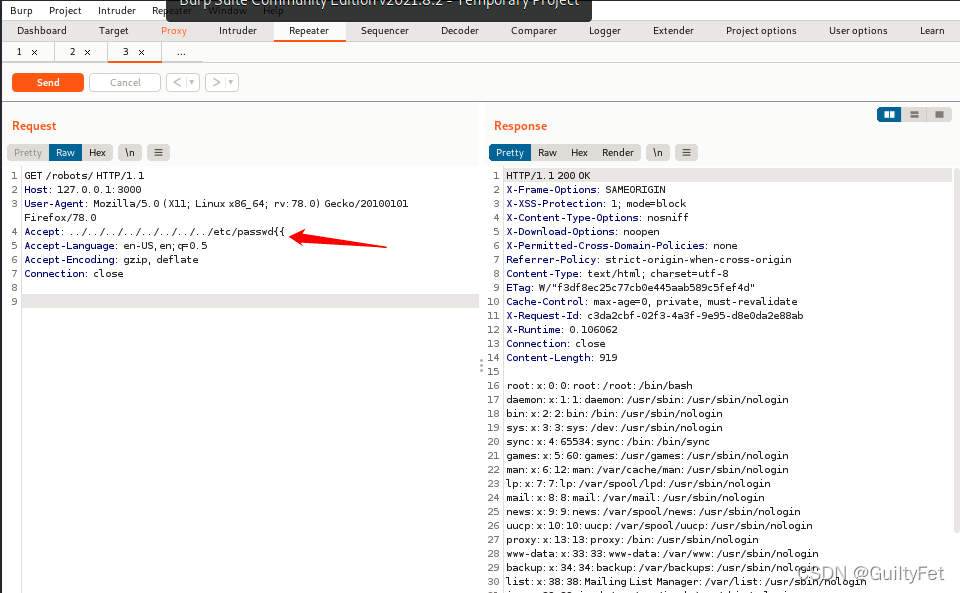Add a new Repeater tab via the ellipsis
960x593 pixels.
[181, 53]
